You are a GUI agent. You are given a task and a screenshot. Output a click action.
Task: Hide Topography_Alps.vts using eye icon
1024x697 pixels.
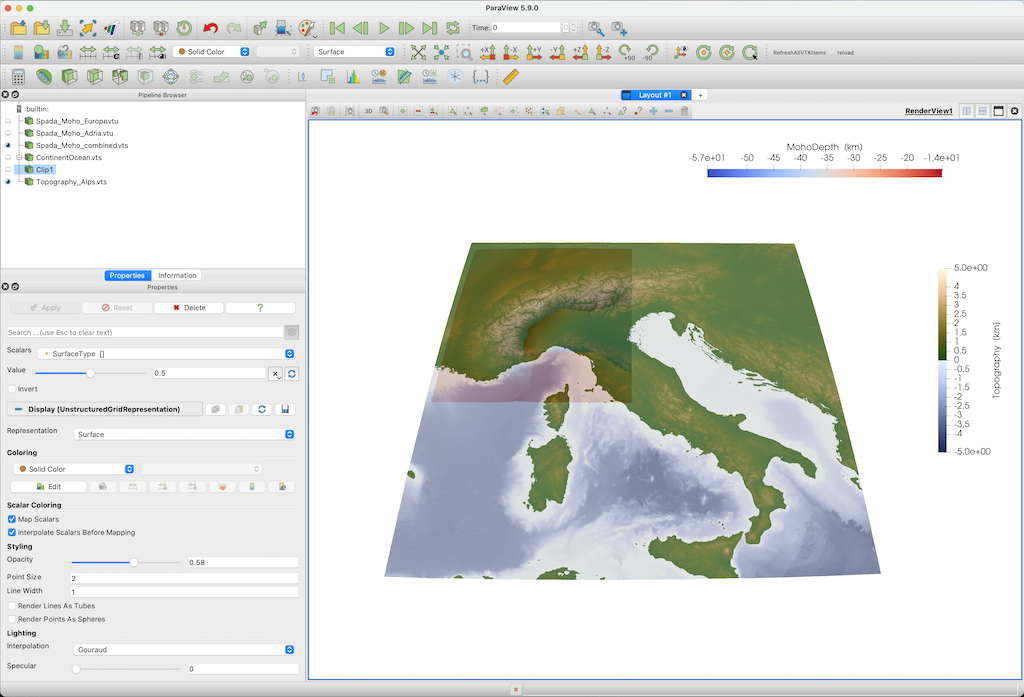point(8,182)
